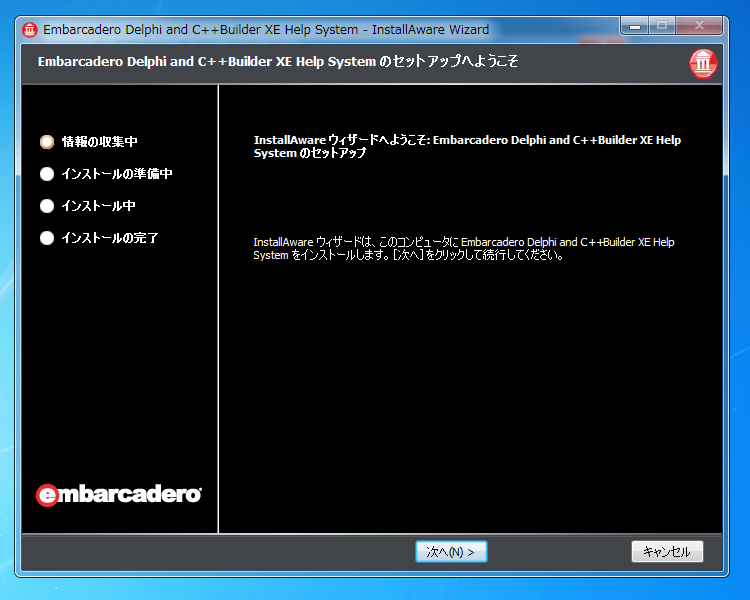The width and height of the screenshot is (750, 600).
Task: Cancel setup with the キャンセル button
Action: pyautogui.click(x=667, y=552)
